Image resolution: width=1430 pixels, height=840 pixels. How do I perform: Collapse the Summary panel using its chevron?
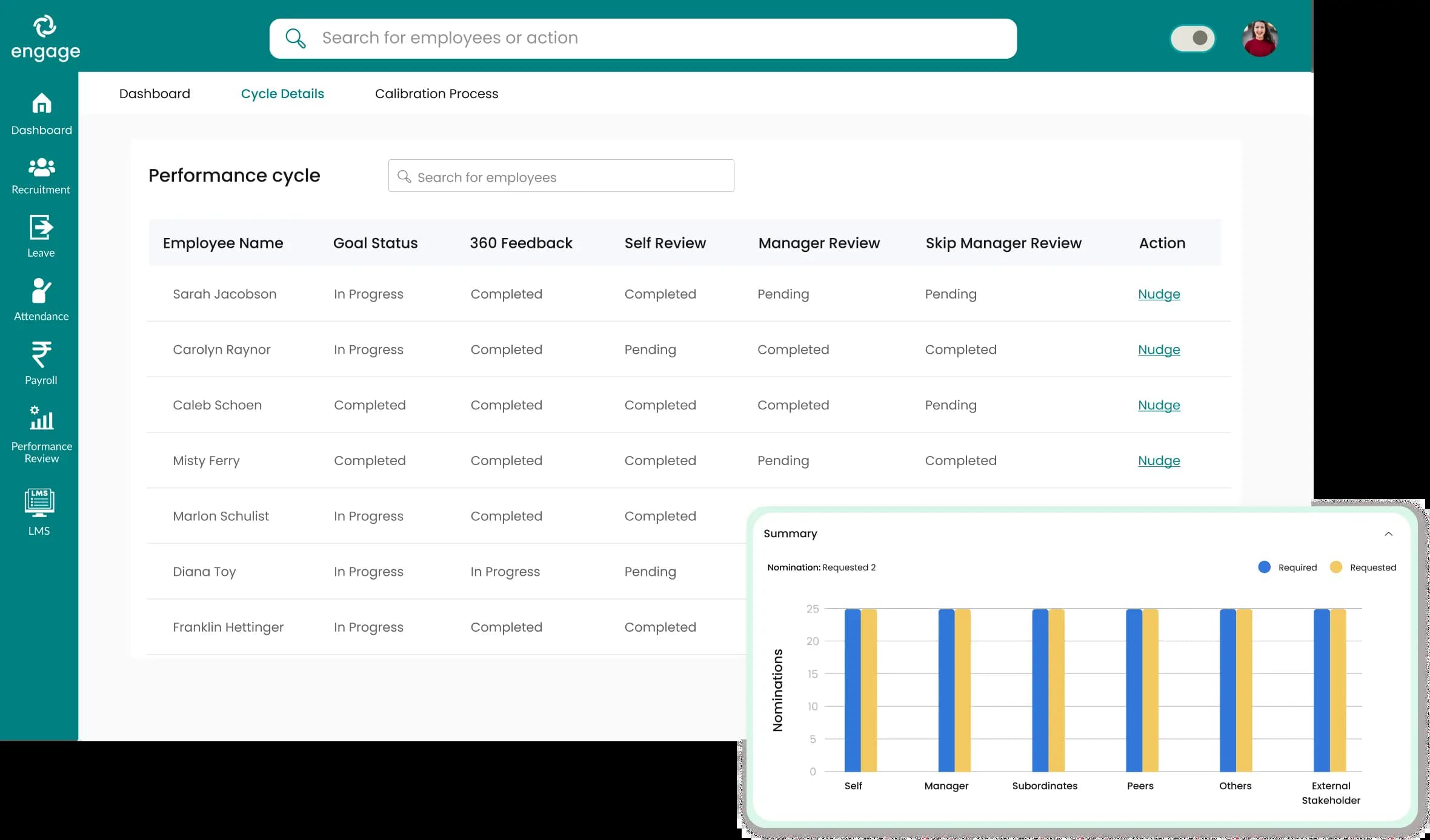coord(1388,534)
